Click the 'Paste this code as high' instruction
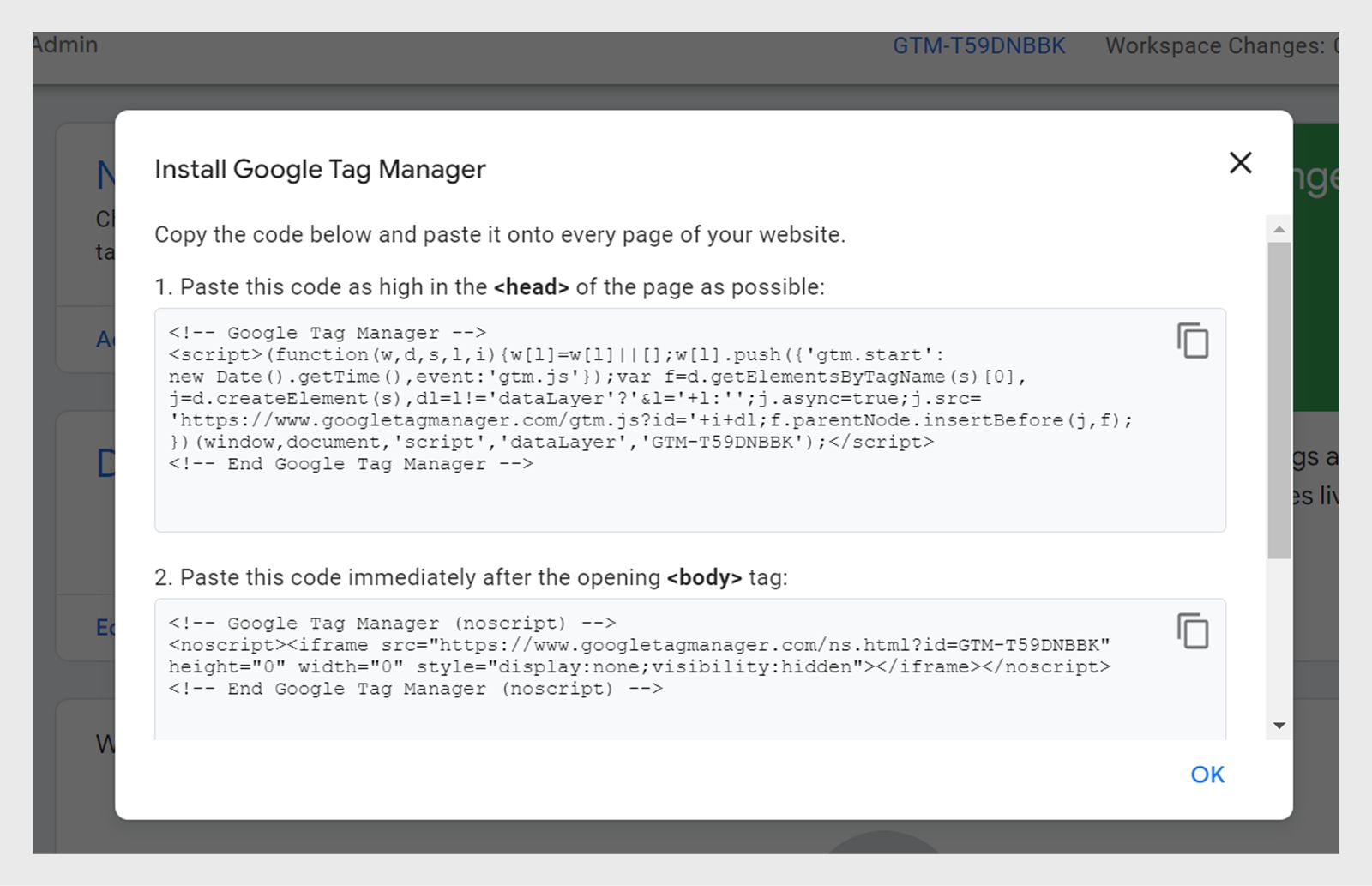The height and width of the screenshot is (886, 1372). pyautogui.click(x=490, y=286)
